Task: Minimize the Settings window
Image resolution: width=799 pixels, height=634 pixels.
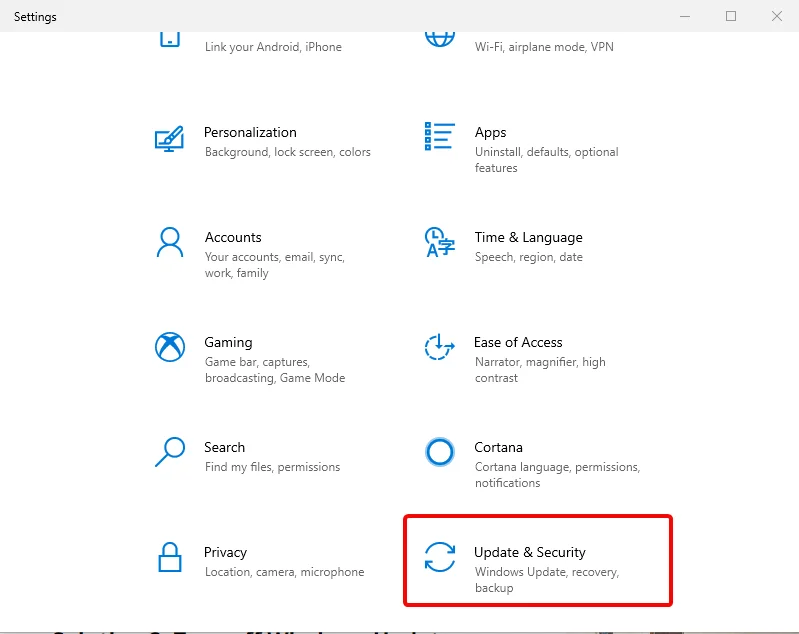Action: [685, 16]
